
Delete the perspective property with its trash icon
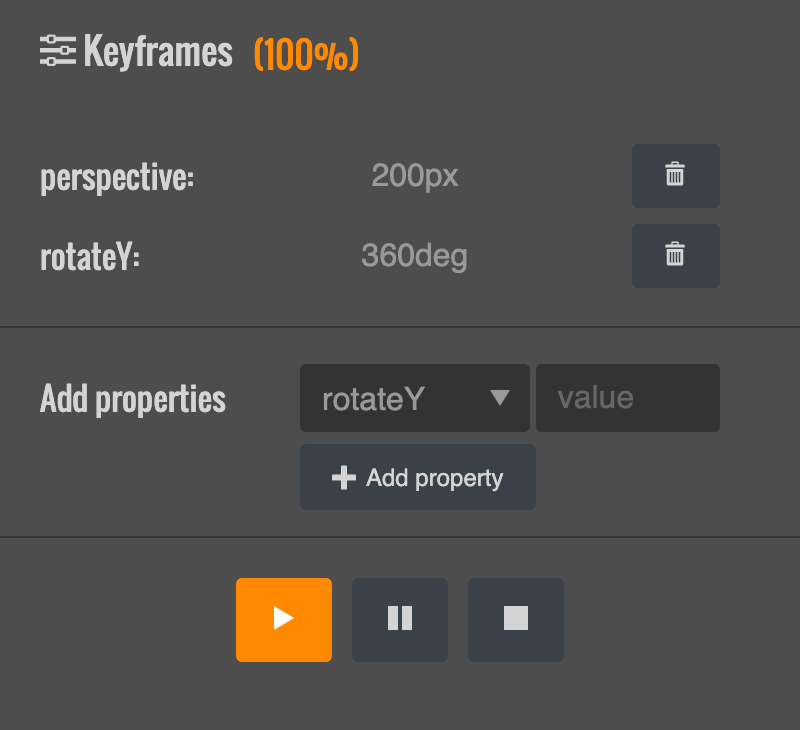pos(675,176)
